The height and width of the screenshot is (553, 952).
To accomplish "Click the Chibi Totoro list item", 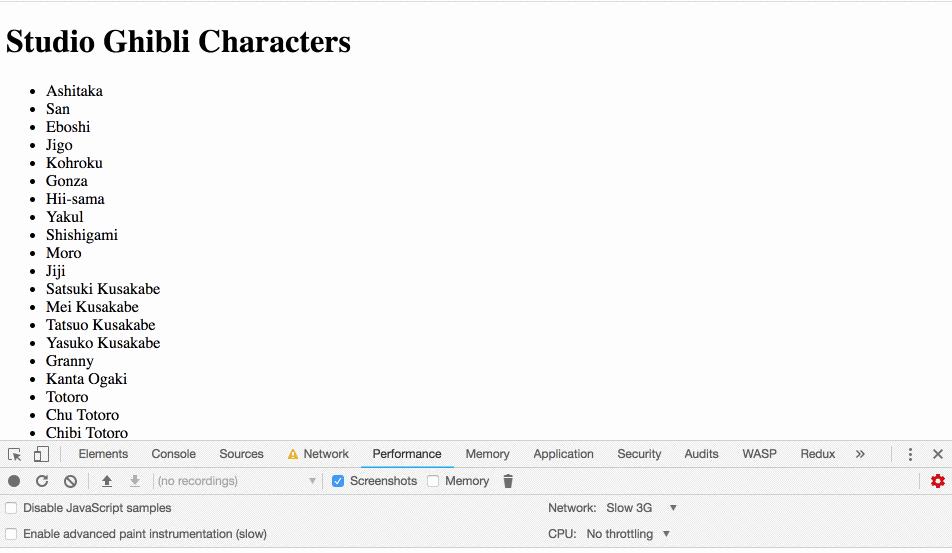I will [x=87, y=433].
